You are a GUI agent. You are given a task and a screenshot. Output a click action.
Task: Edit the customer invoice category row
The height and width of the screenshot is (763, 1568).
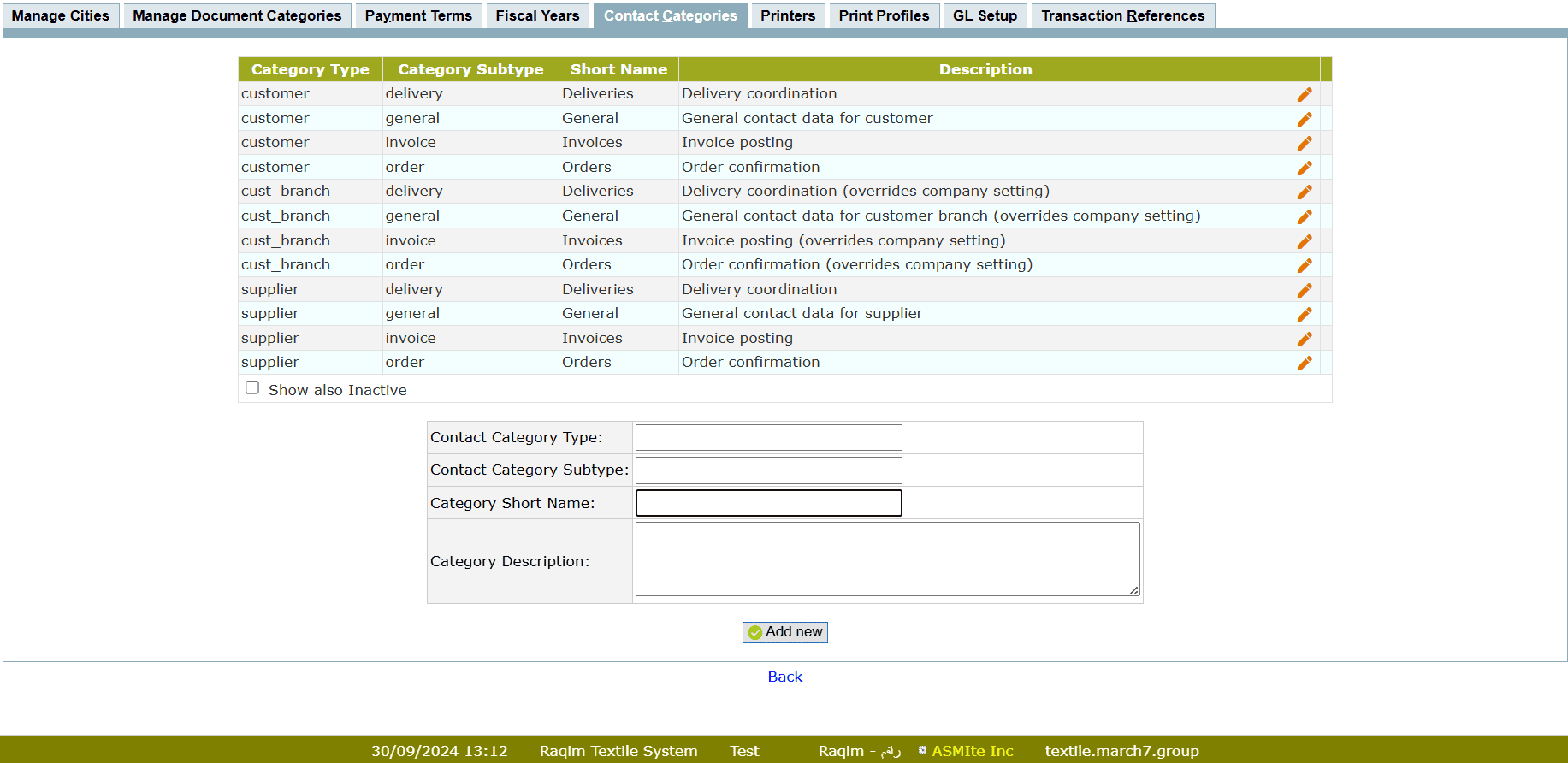1304,143
